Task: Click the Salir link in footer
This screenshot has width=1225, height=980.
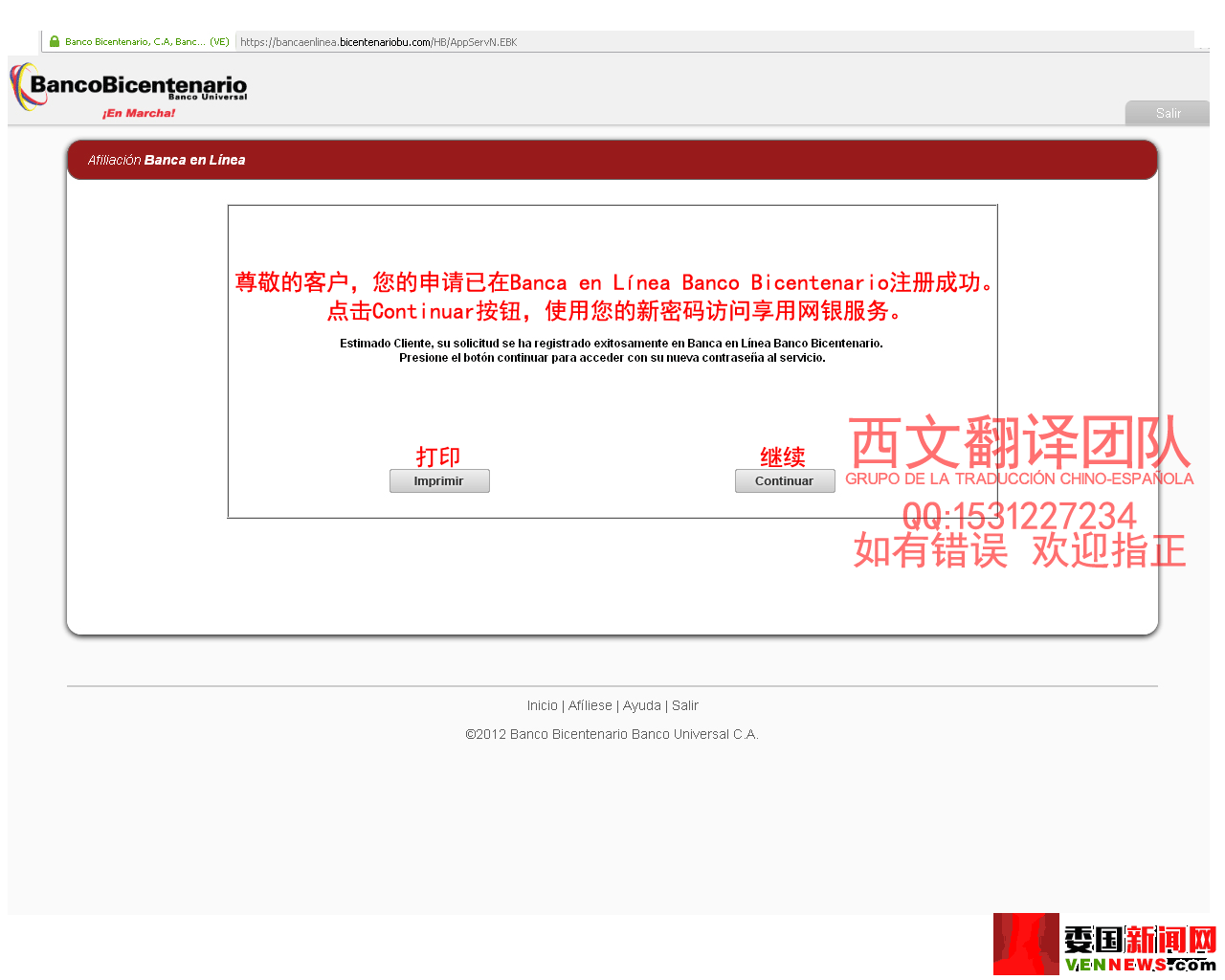Action: point(685,705)
